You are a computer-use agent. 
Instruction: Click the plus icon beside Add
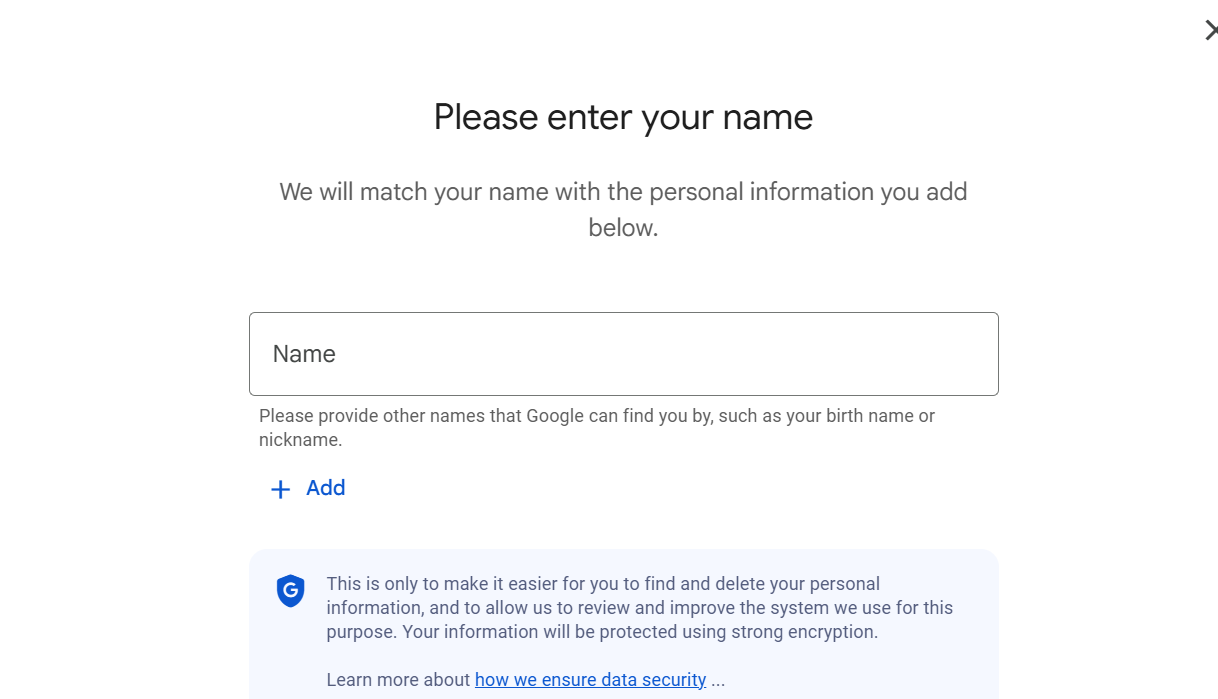point(281,489)
